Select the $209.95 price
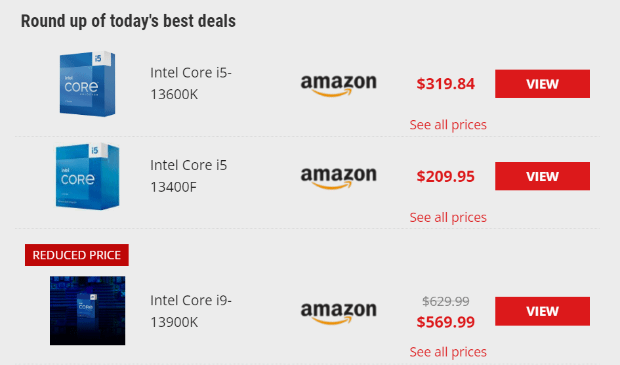620x365 pixels. (x=445, y=176)
